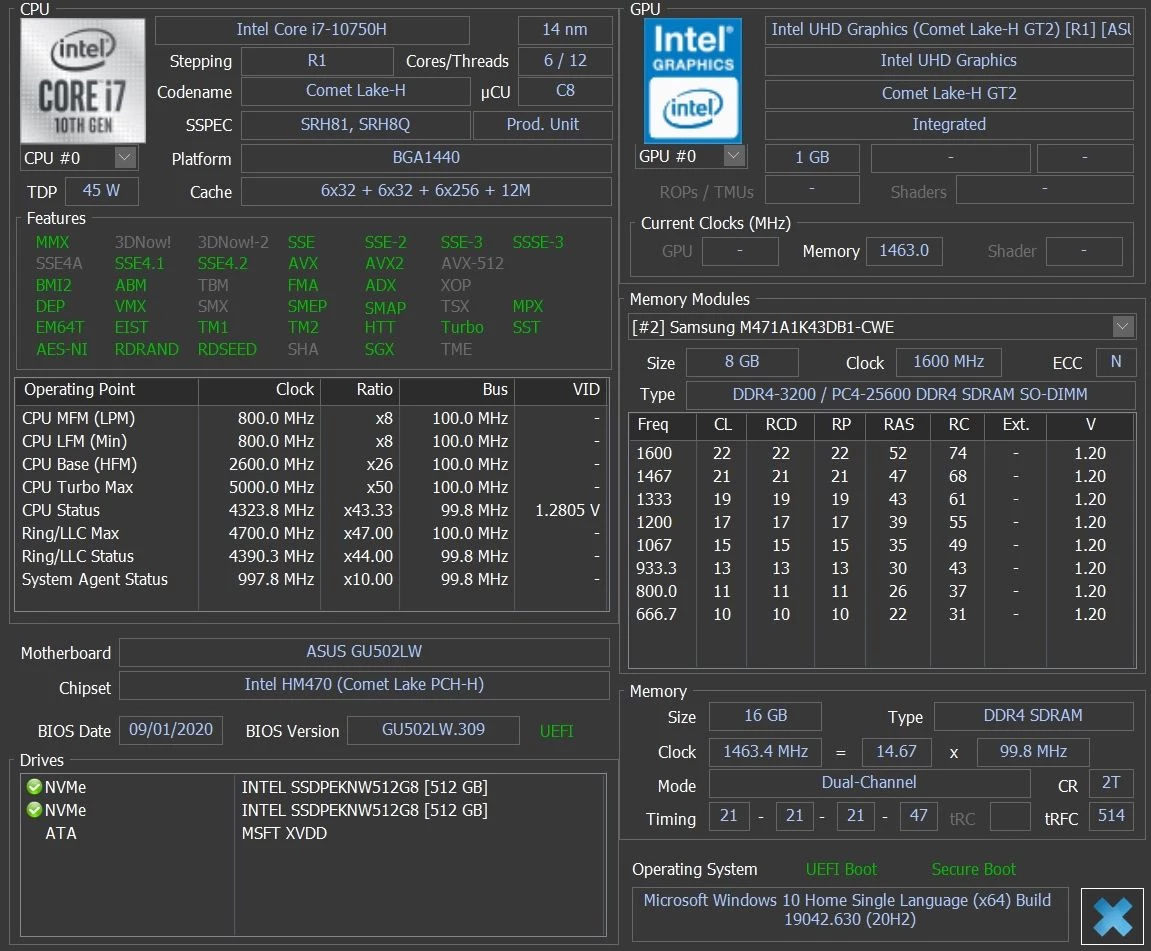Select the 1600 frequency row in timings table

coord(882,453)
